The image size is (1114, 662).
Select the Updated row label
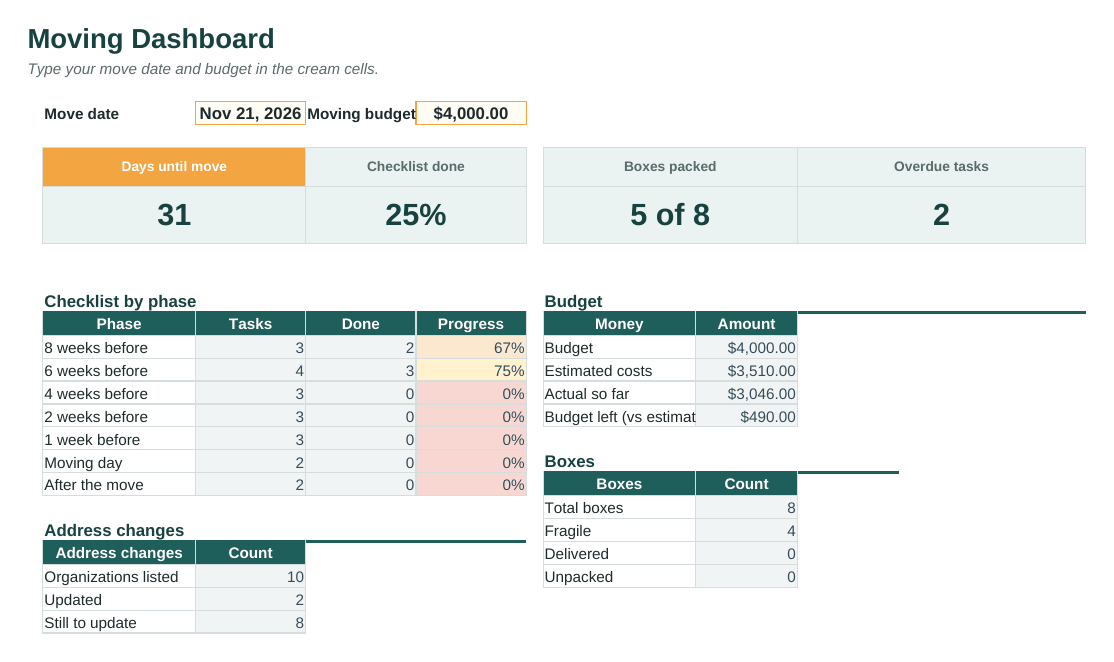pos(119,600)
